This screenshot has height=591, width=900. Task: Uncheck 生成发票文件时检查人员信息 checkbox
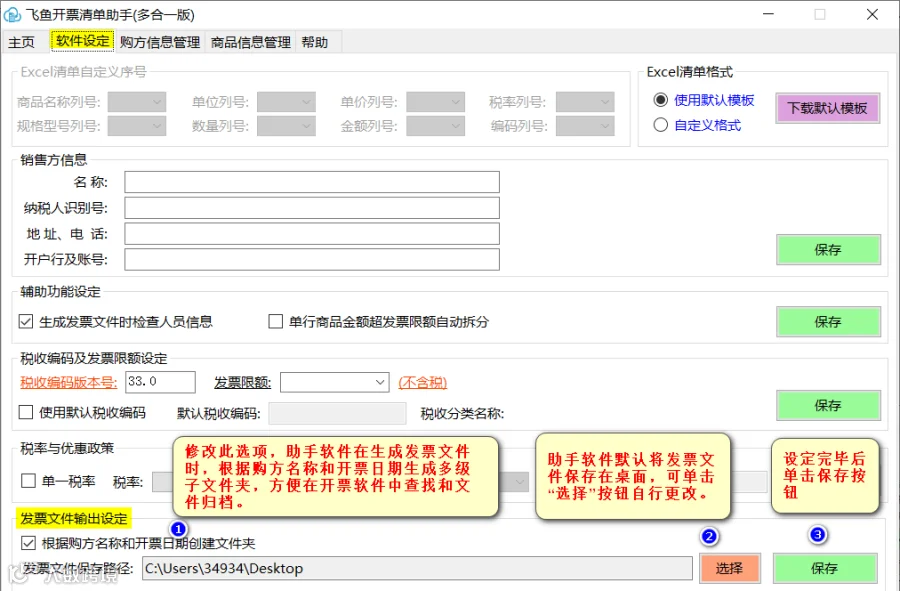pyautogui.click(x=26, y=321)
